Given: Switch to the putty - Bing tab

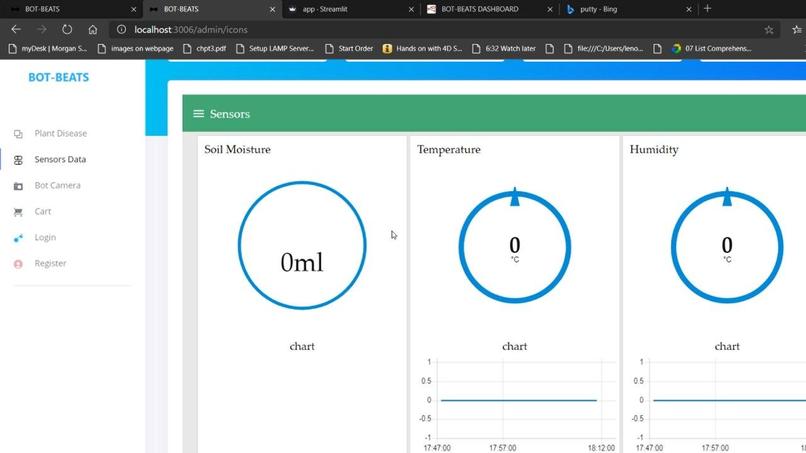Looking at the screenshot, I should coord(627,9).
